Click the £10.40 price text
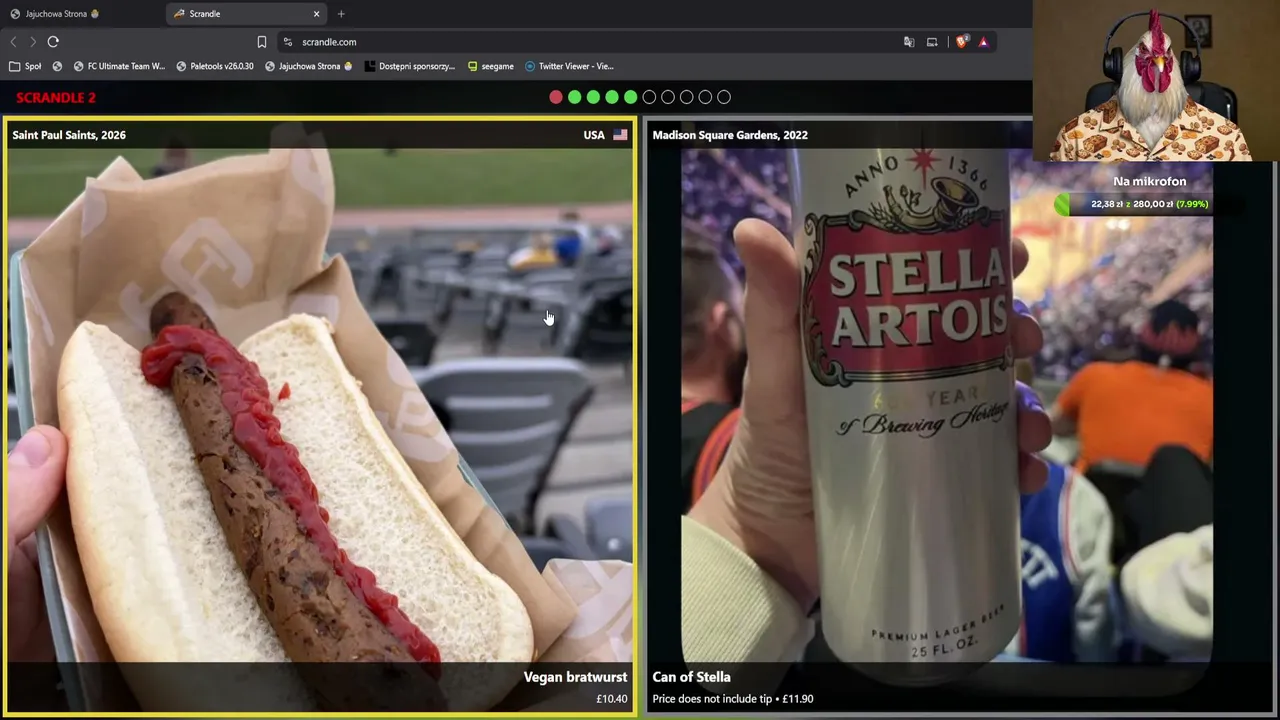Viewport: 1280px width, 720px height. pos(612,699)
